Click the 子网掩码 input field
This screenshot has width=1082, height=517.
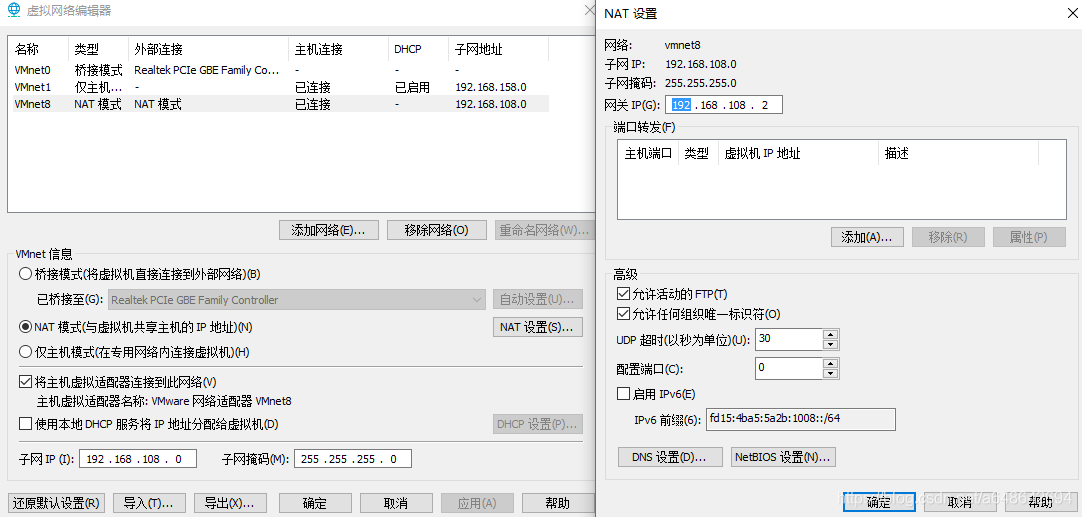[353, 459]
